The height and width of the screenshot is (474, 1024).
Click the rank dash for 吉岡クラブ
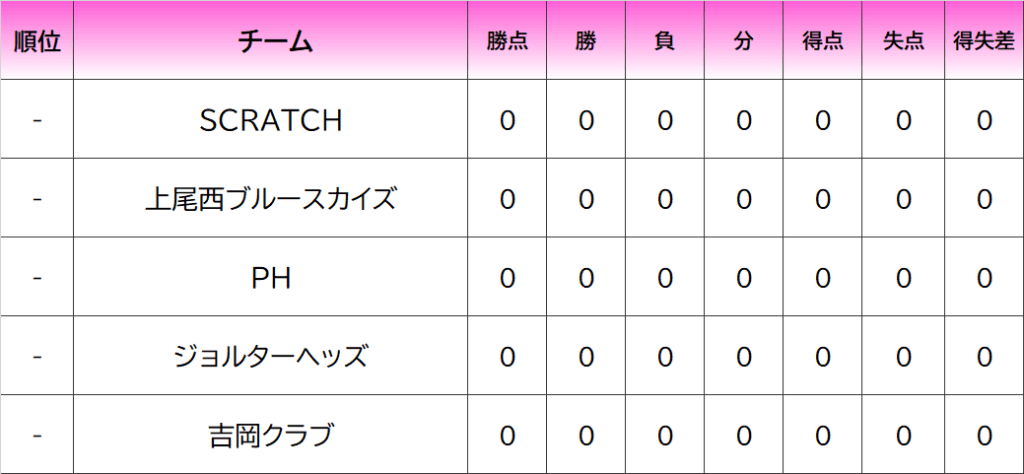(37, 436)
